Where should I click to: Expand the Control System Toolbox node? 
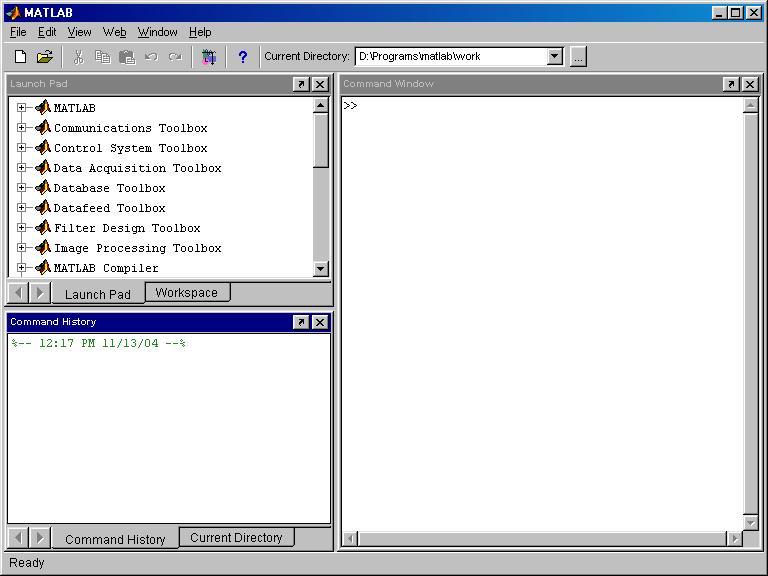click(x=21, y=147)
